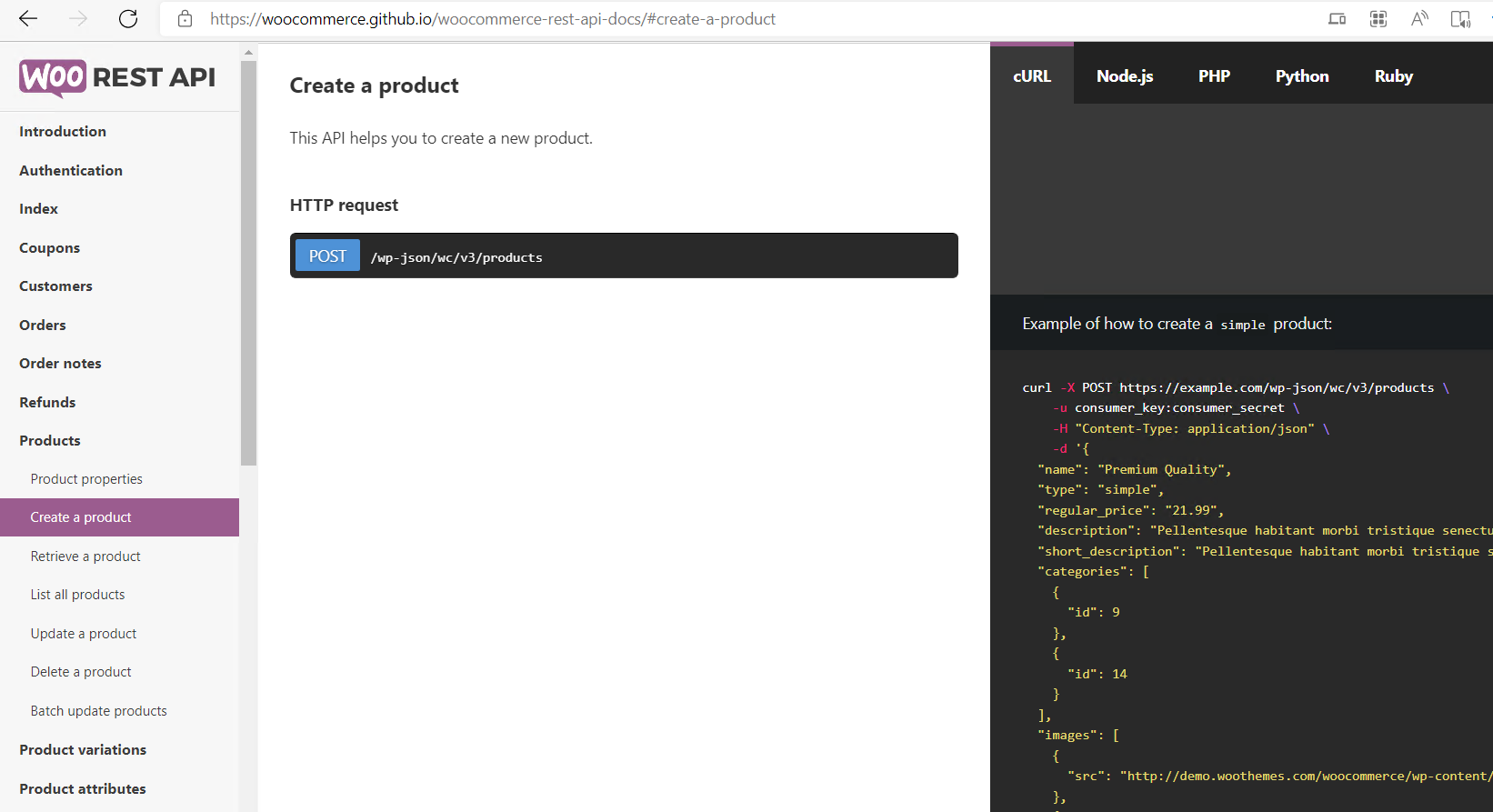Select the Python code tab
The height and width of the screenshot is (812, 1493).
[1302, 76]
